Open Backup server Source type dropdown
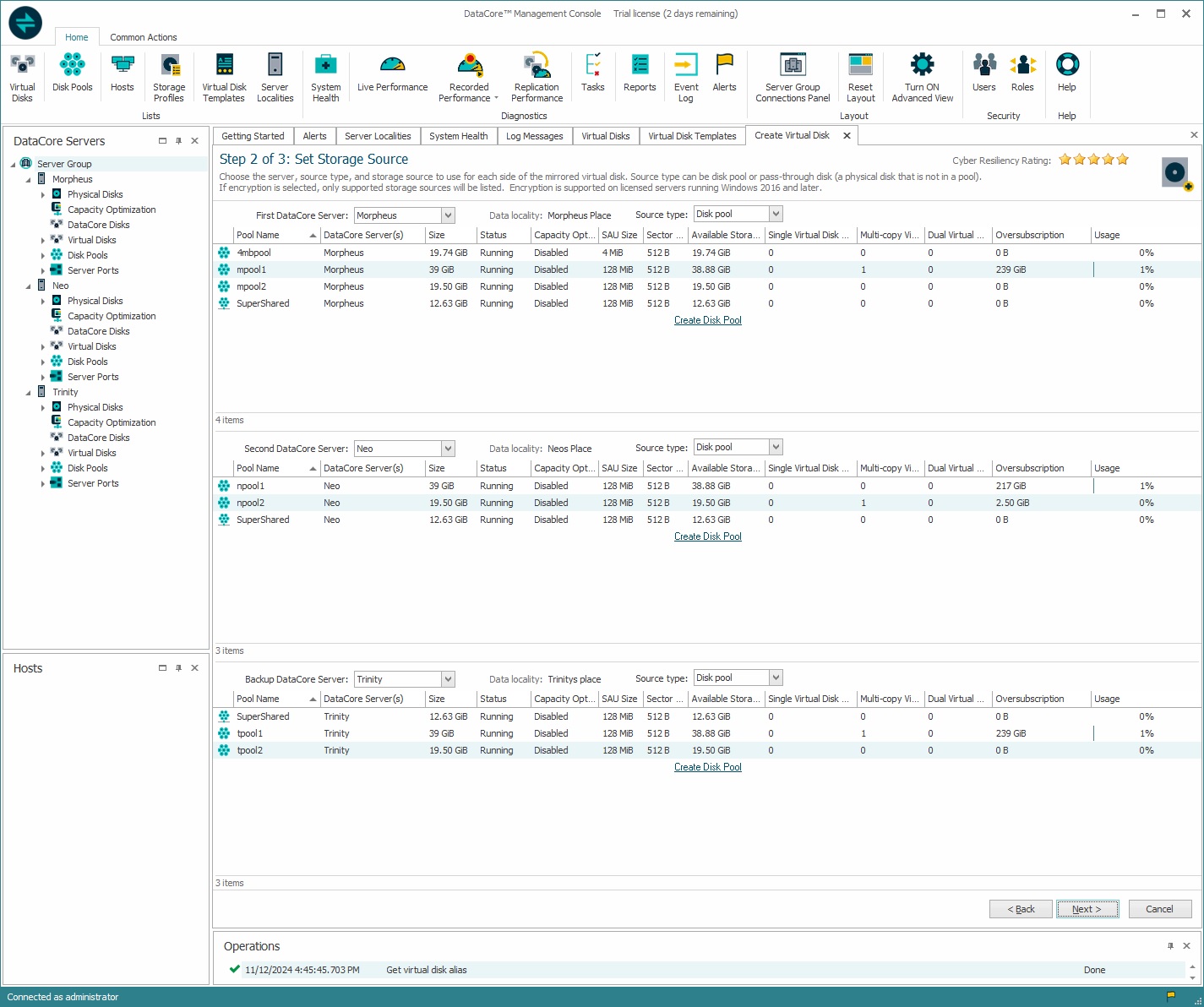 (x=776, y=678)
